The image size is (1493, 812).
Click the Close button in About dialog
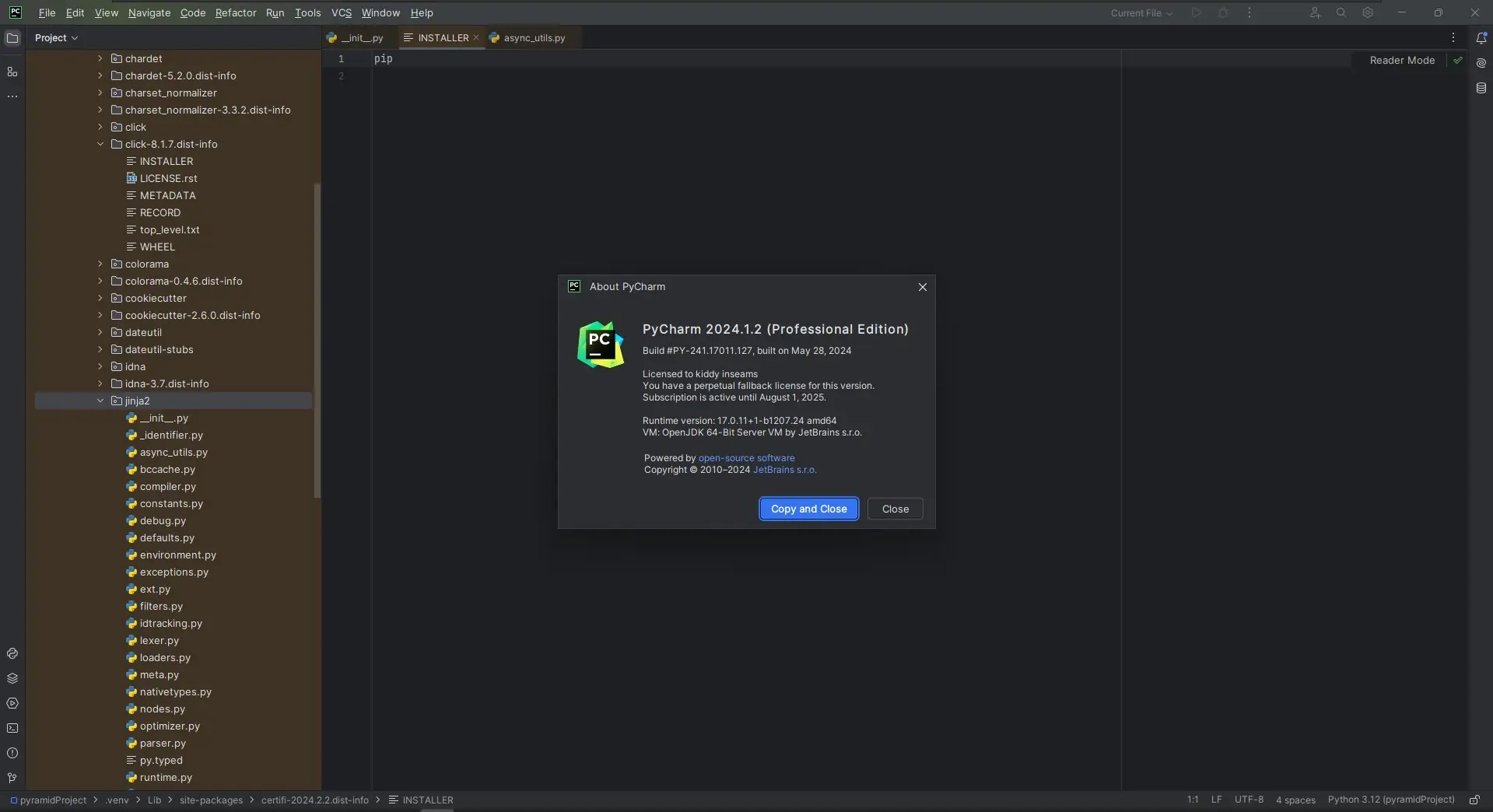[895, 509]
